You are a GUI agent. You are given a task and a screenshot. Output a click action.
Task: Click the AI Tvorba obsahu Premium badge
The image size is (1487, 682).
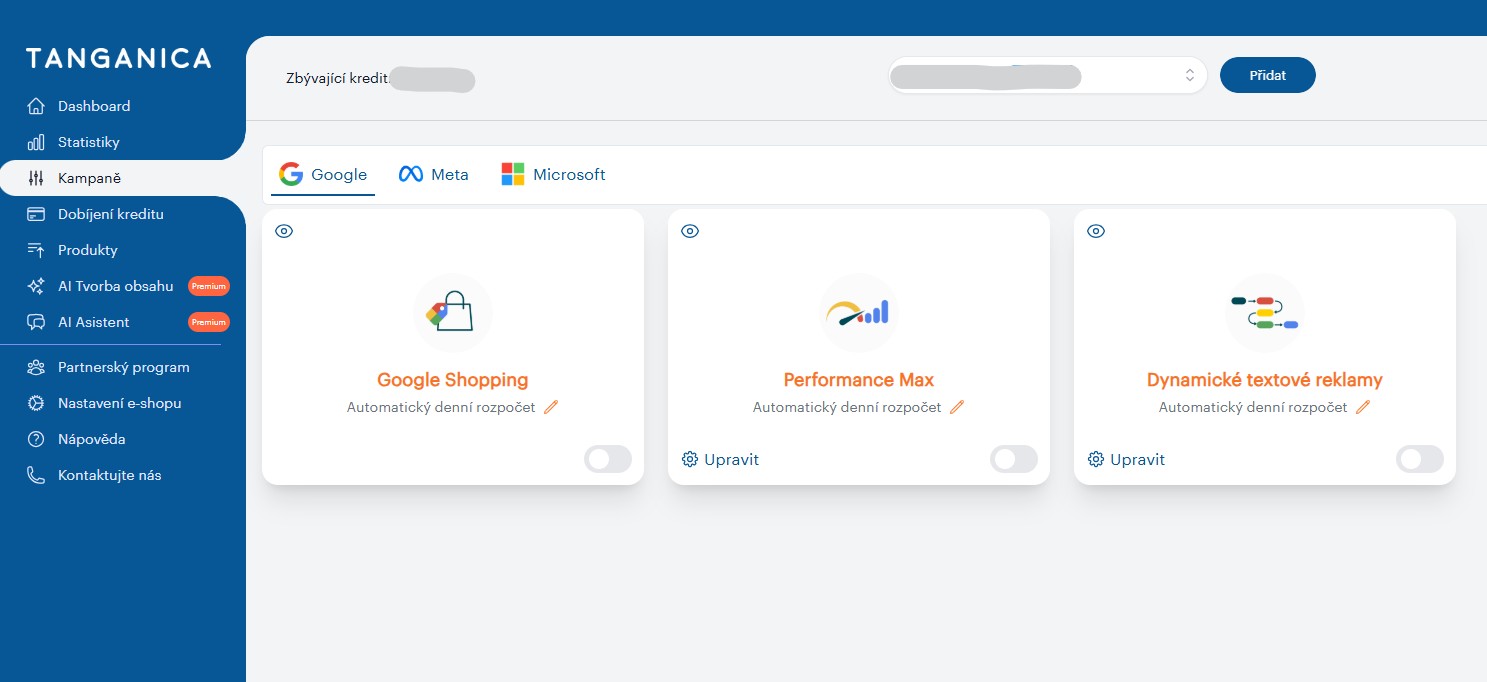click(x=209, y=286)
